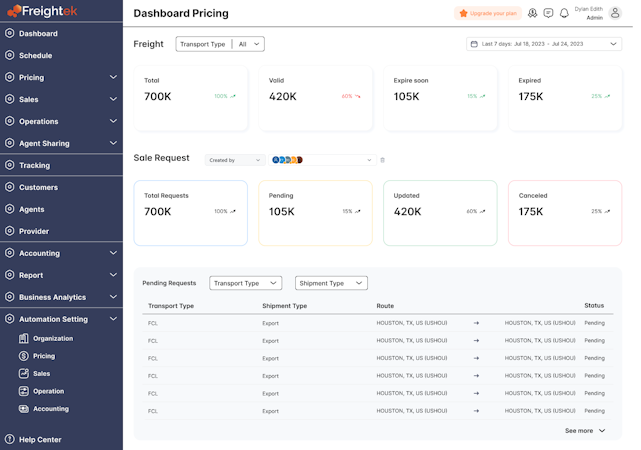Go to Schedule in the sidebar
Viewport: 641px width, 450px height.
pyautogui.click(x=35, y=55)
